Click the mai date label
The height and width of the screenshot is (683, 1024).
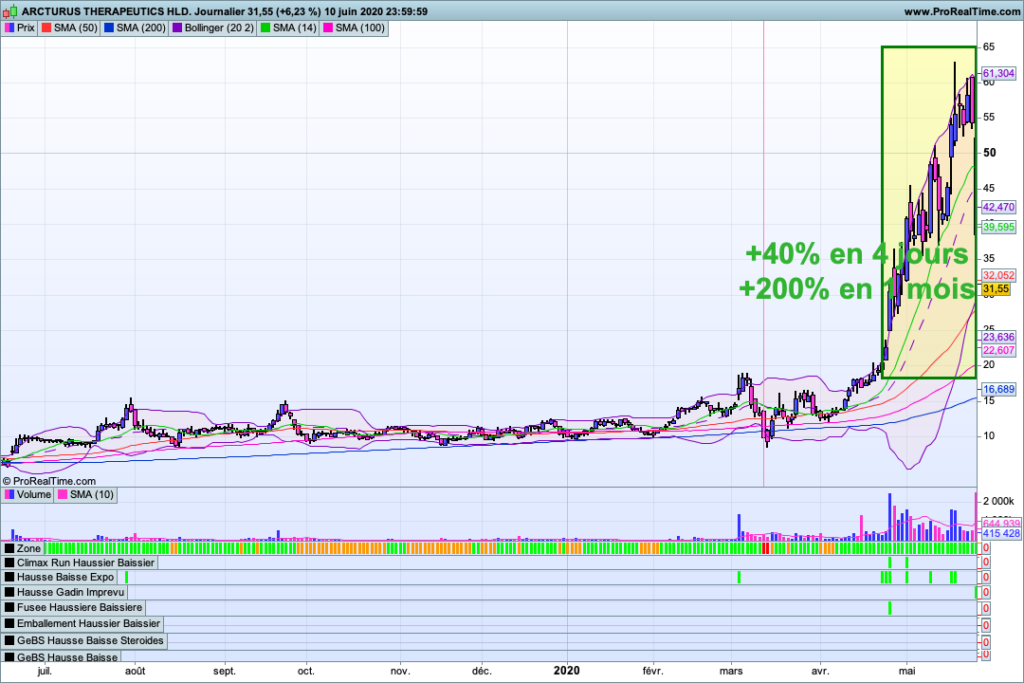point(906,671)
